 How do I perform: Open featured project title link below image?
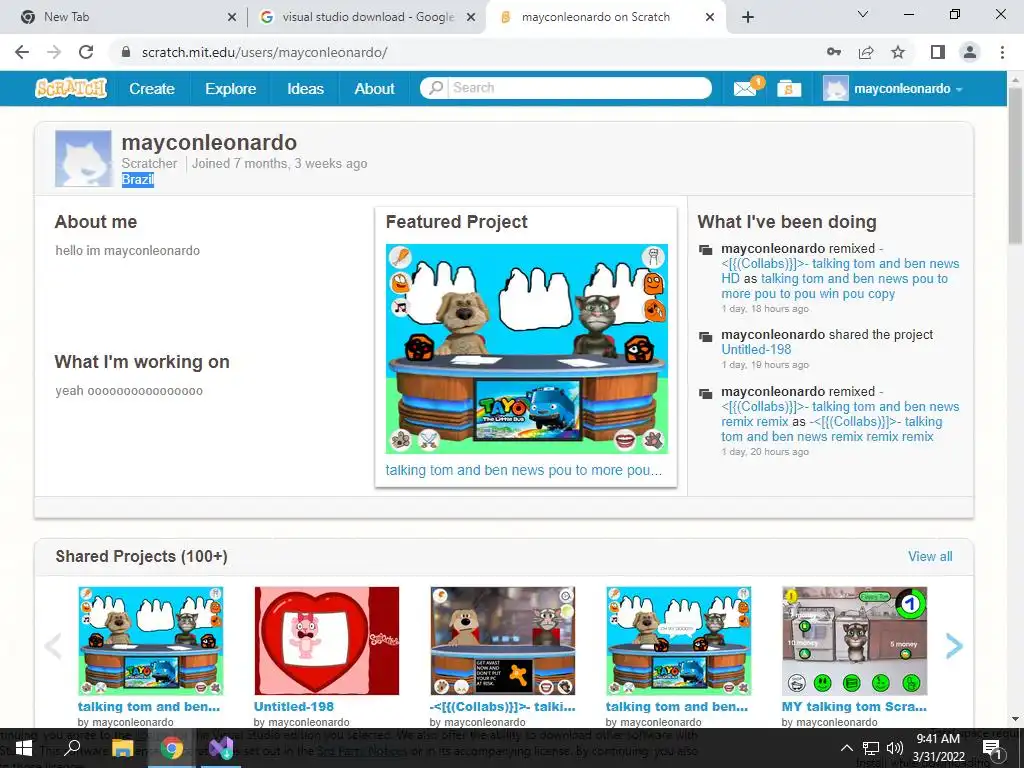click(524, 470)
